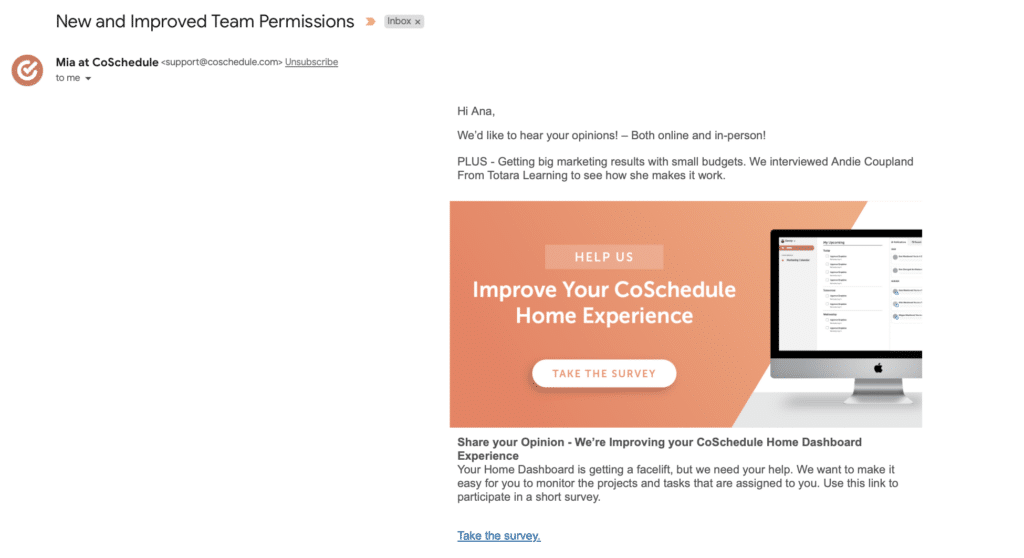Image resolution: width=1024 pixels, height=558 pixels.
Task: Click the 'Improve Your CoSchedule Home Experience' headline
Action: click(x=604, y=303)
